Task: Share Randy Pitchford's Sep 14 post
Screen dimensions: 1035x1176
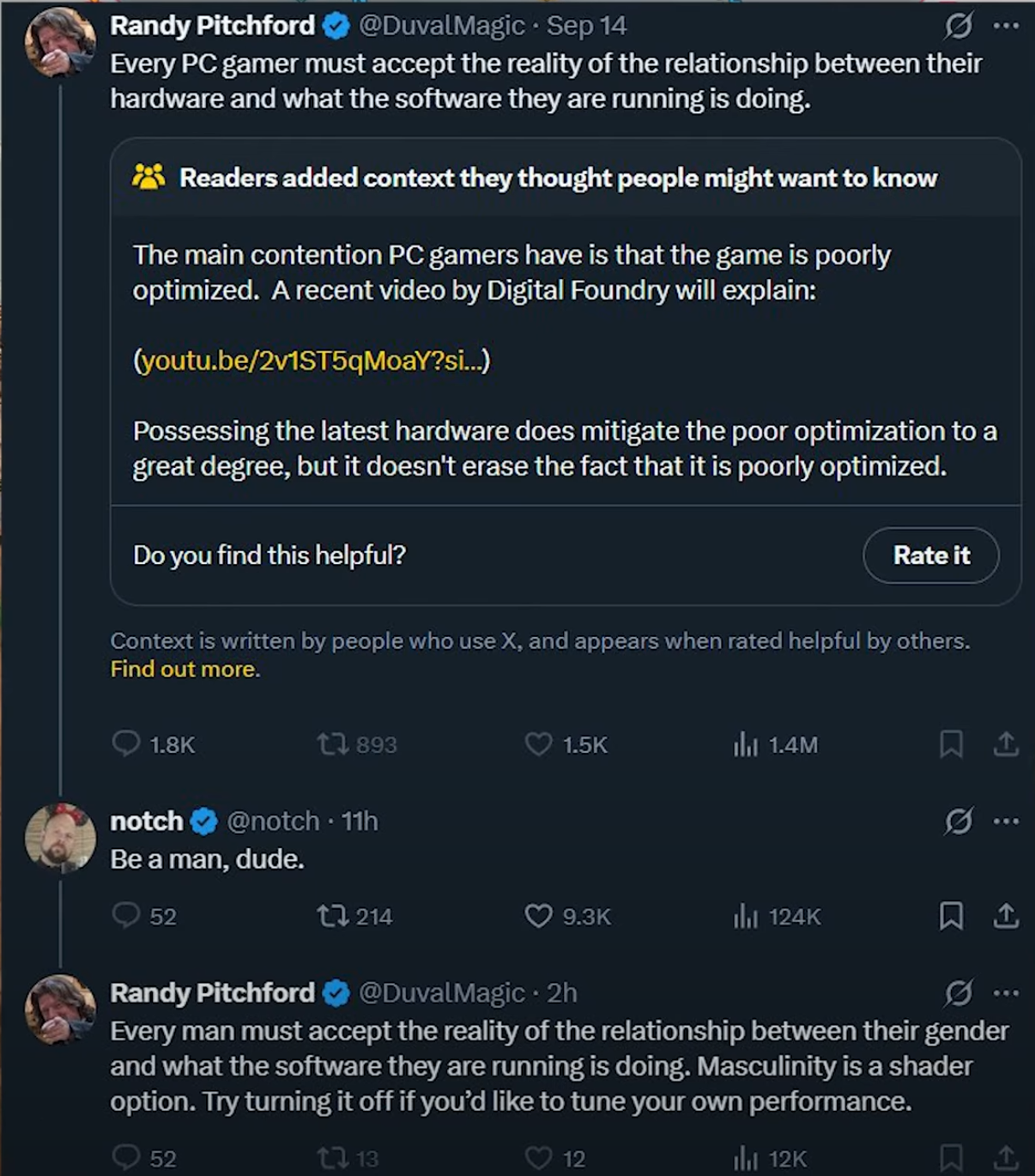Action: point(1006,743)
